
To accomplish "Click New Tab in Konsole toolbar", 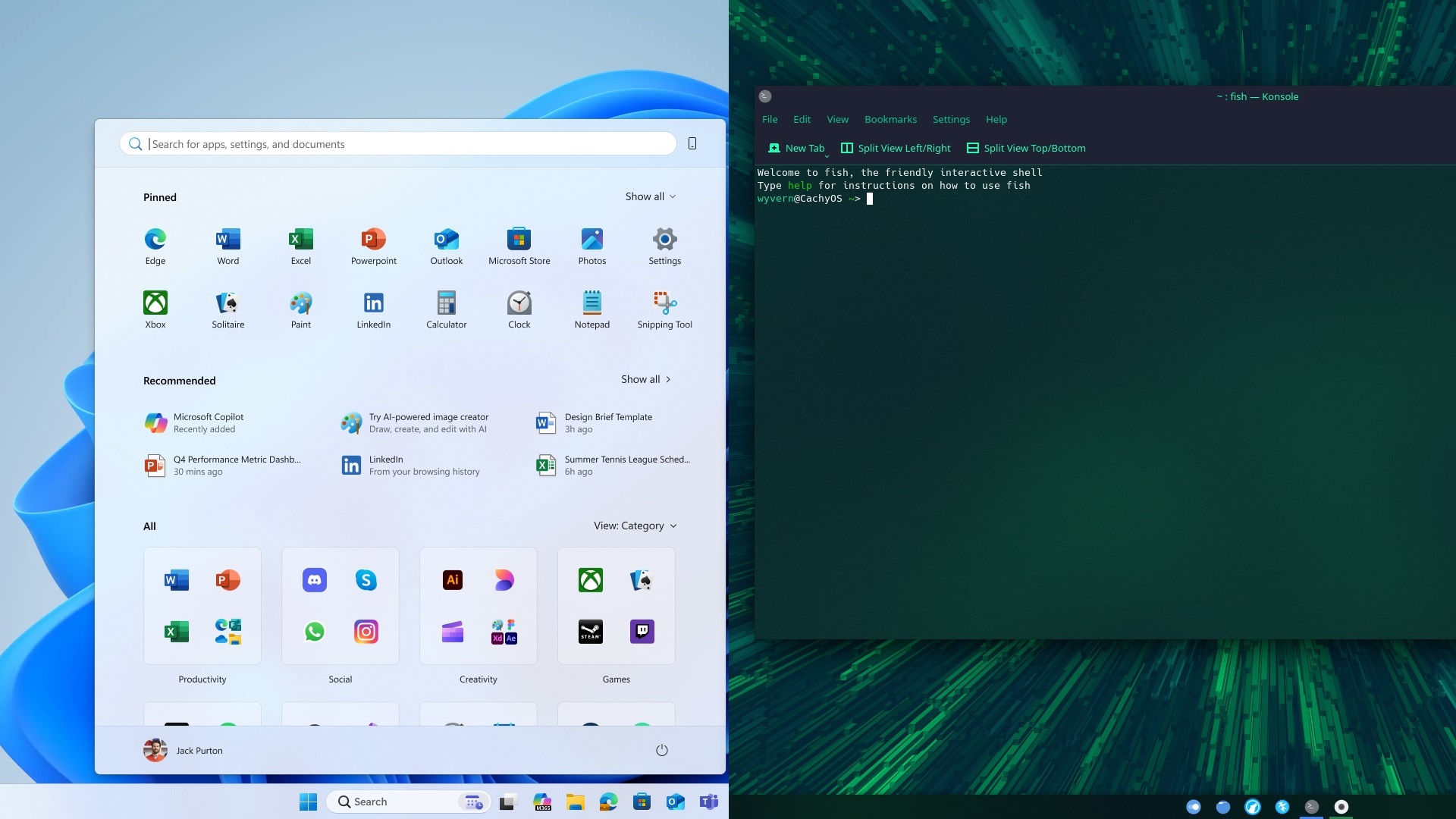I will point(796,148).
